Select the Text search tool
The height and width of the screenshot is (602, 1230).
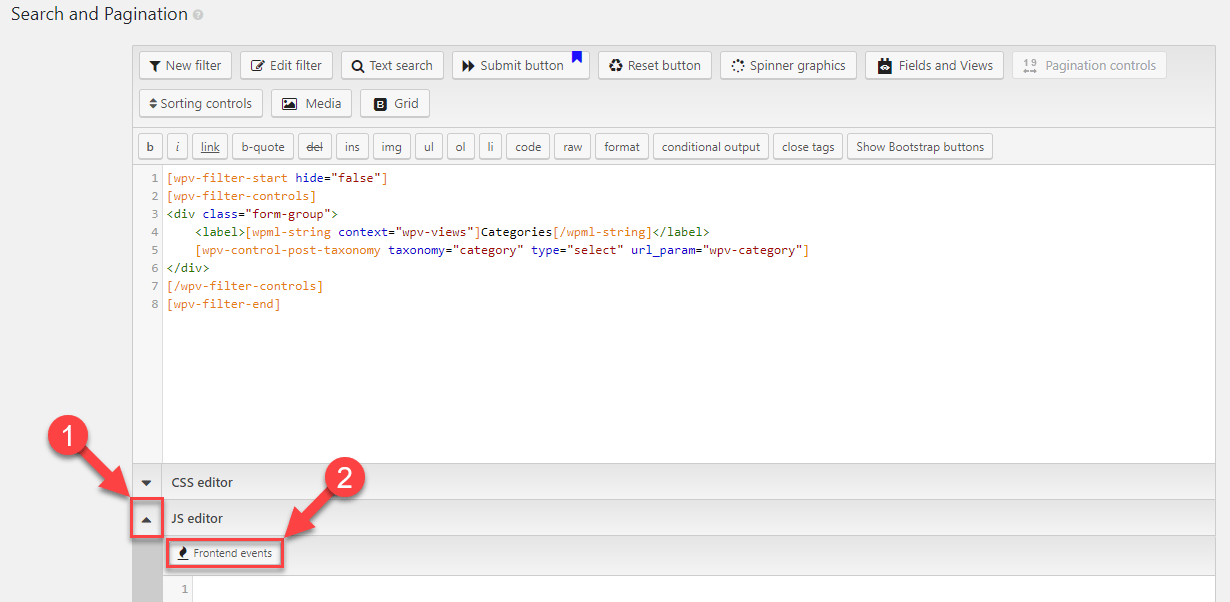pyautogui.click(x=392, y=65)
